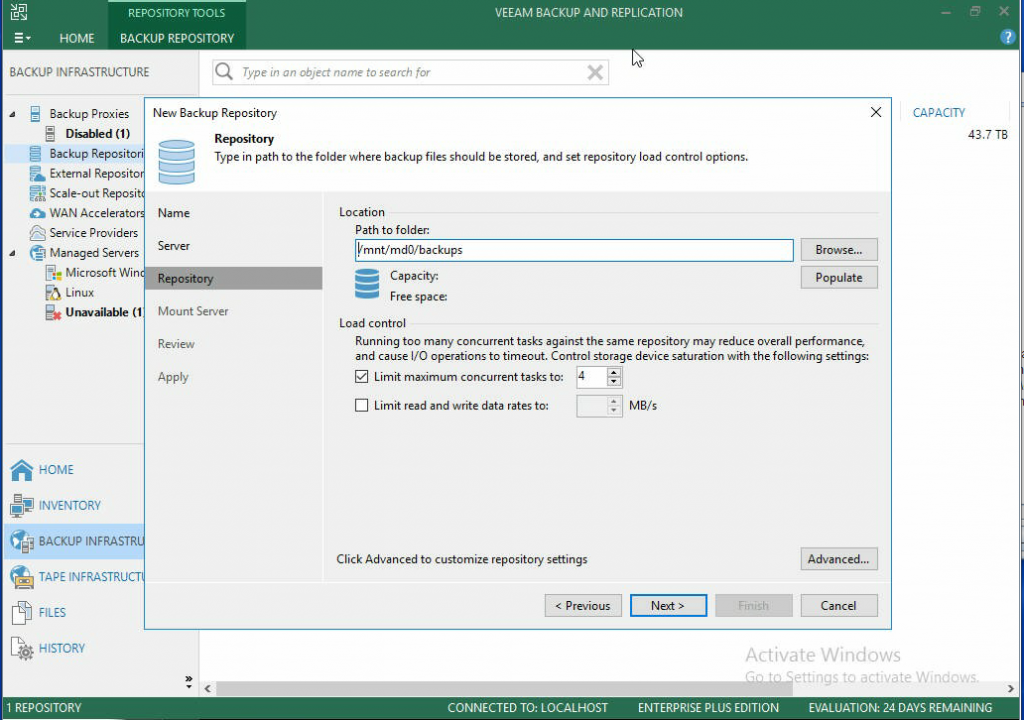This screenshot has height=720, width=1024.
Task: Click the WAN Accelerators cloud icon
Action: tap(38, 213)
